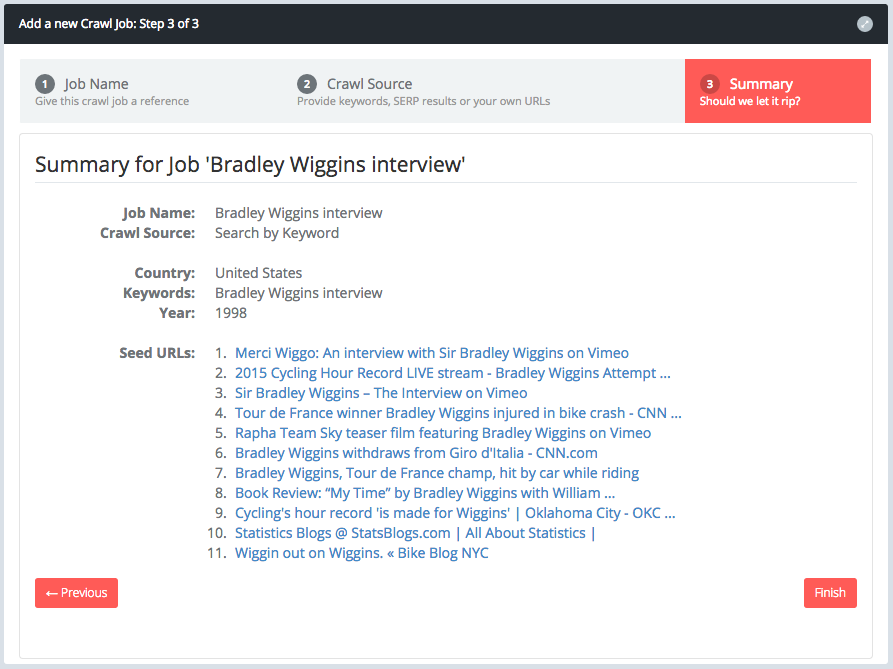893x669 pixels.
Task: Go back with the Previous button
Action: tap(76, 593)
